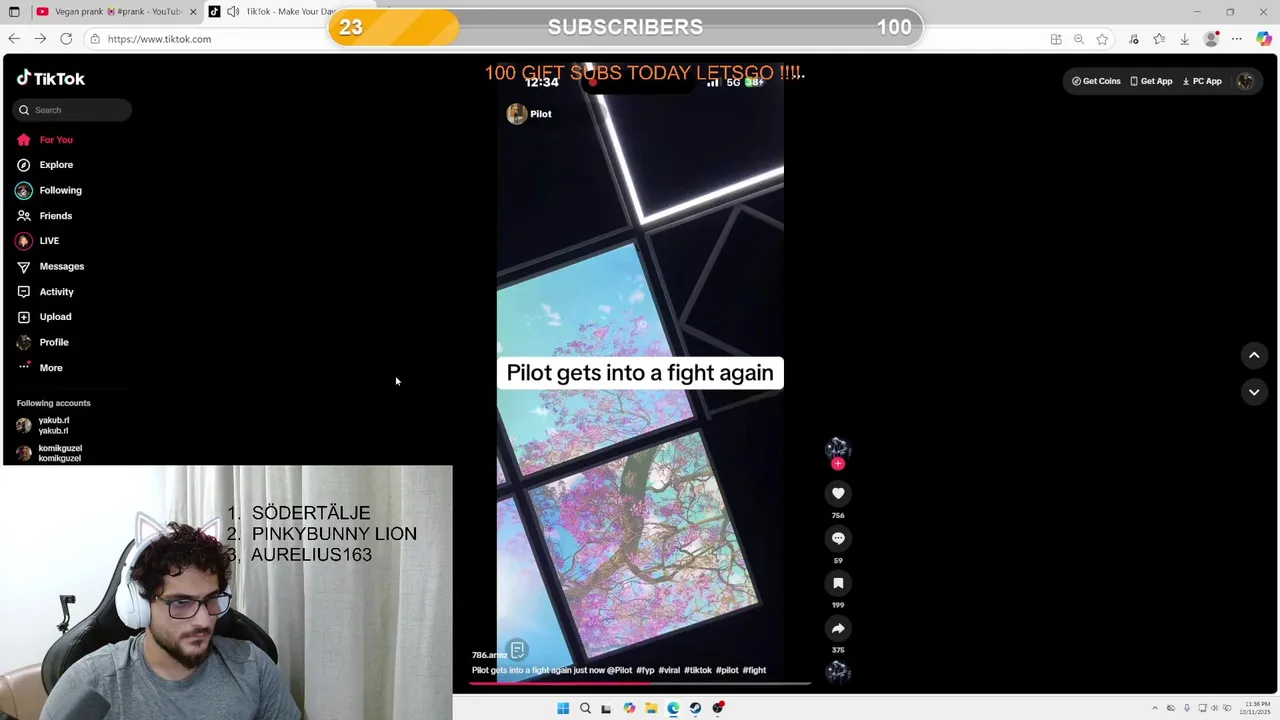This screenshot has height=720, width=1280.
Task: Open the Copilot sidebar icon
Action: tap(1264, 39)
